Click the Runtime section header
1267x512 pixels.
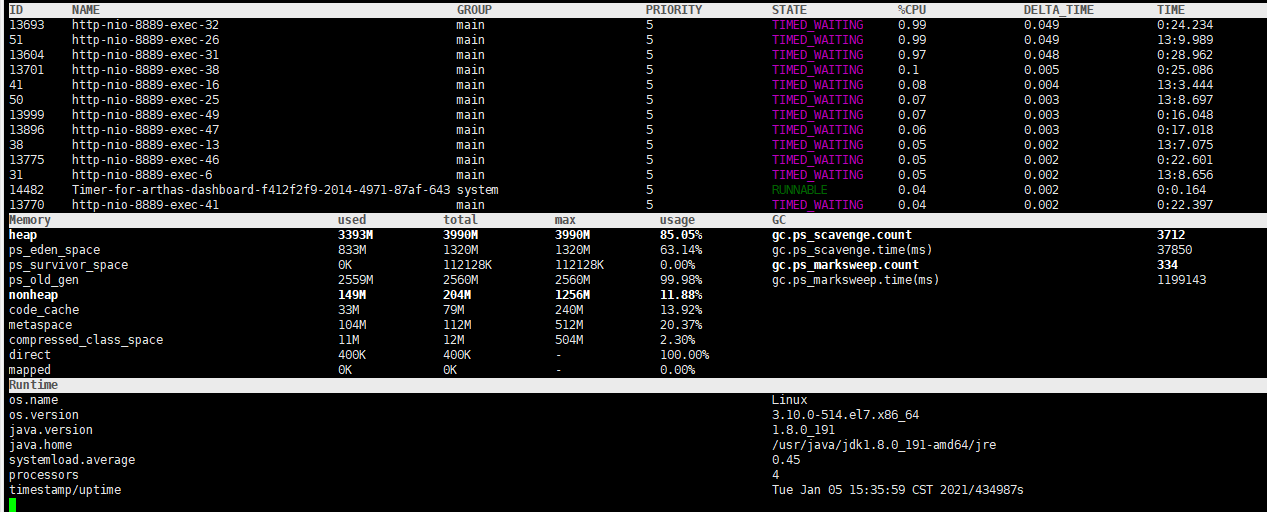pos(33,385)
